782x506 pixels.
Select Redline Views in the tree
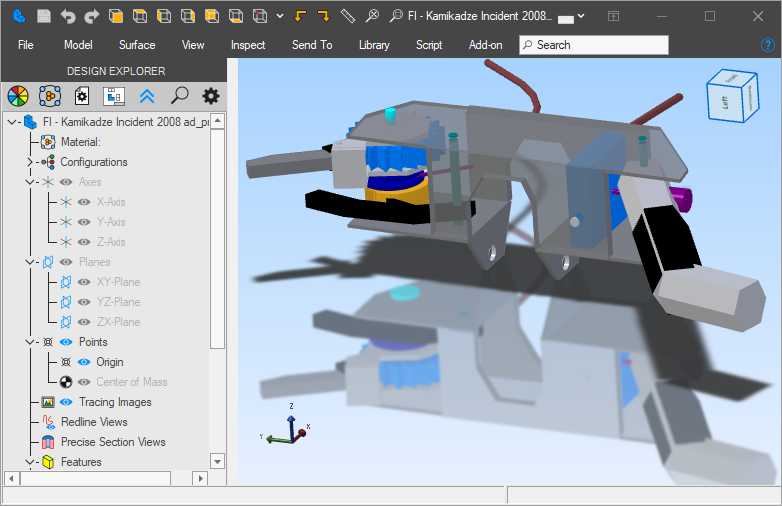coord(94,422)
